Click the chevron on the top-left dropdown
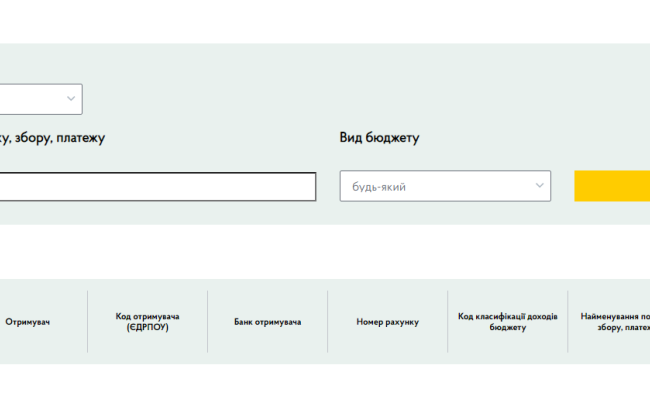Viewport: 650px width, 420px height. (71, 98)
